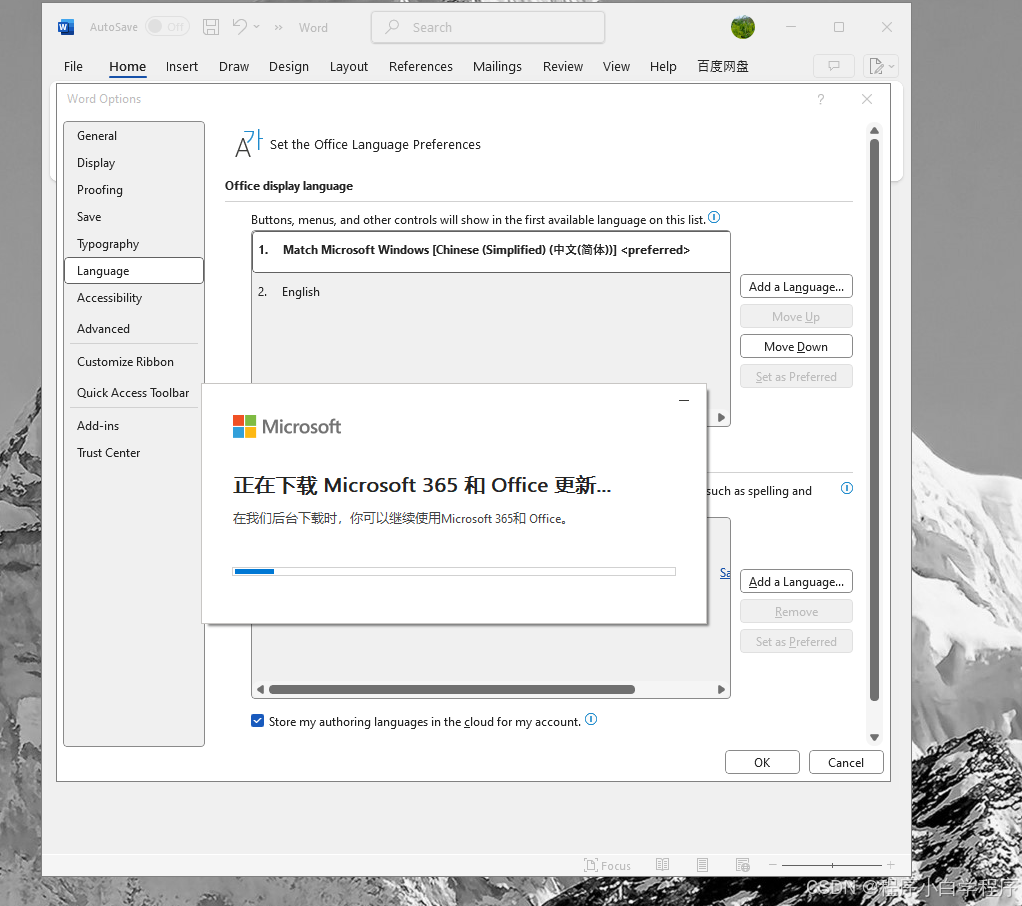Click the Save disk icon
Viewport: 1022px width, 906px height.
point(211,27)
